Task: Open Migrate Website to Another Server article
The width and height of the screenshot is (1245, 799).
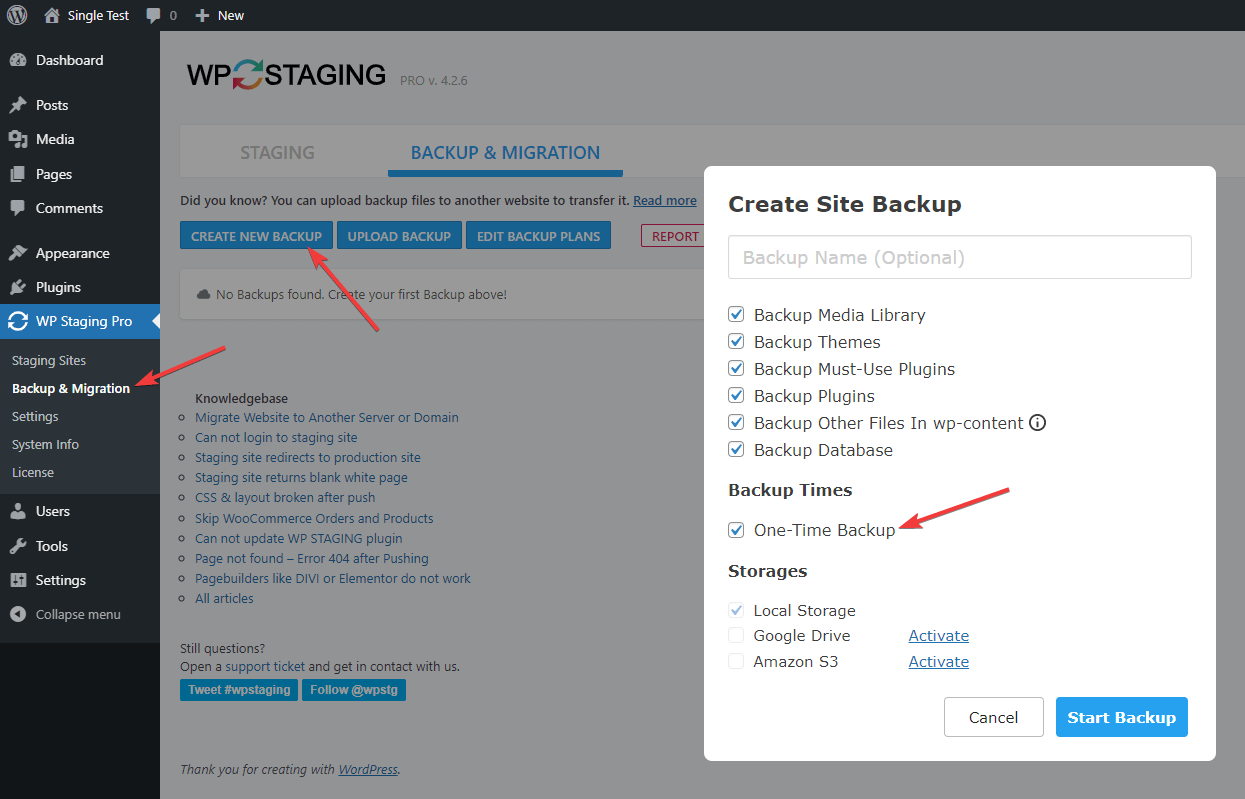Action: point(327,417)
